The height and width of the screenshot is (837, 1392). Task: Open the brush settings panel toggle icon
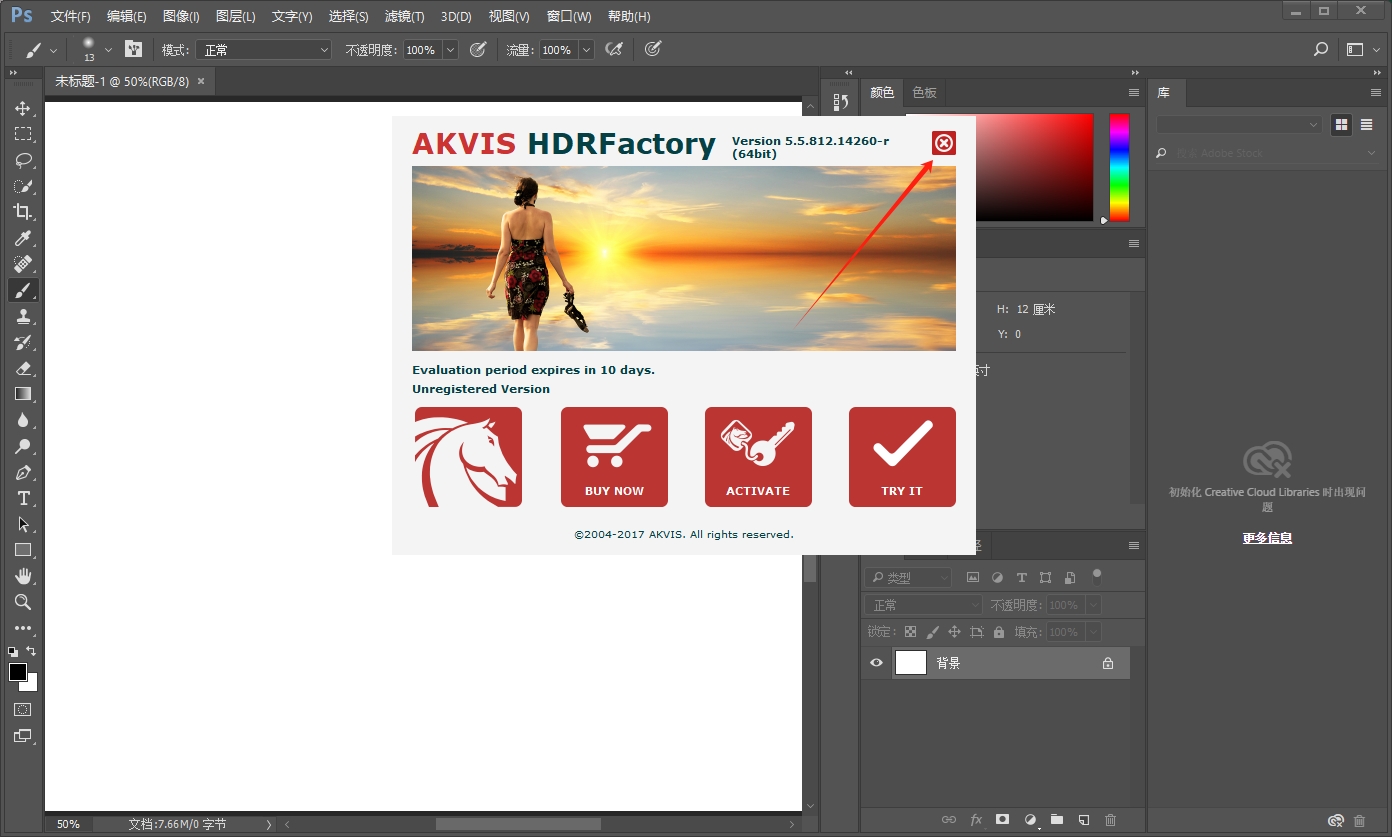coord(134,49)
